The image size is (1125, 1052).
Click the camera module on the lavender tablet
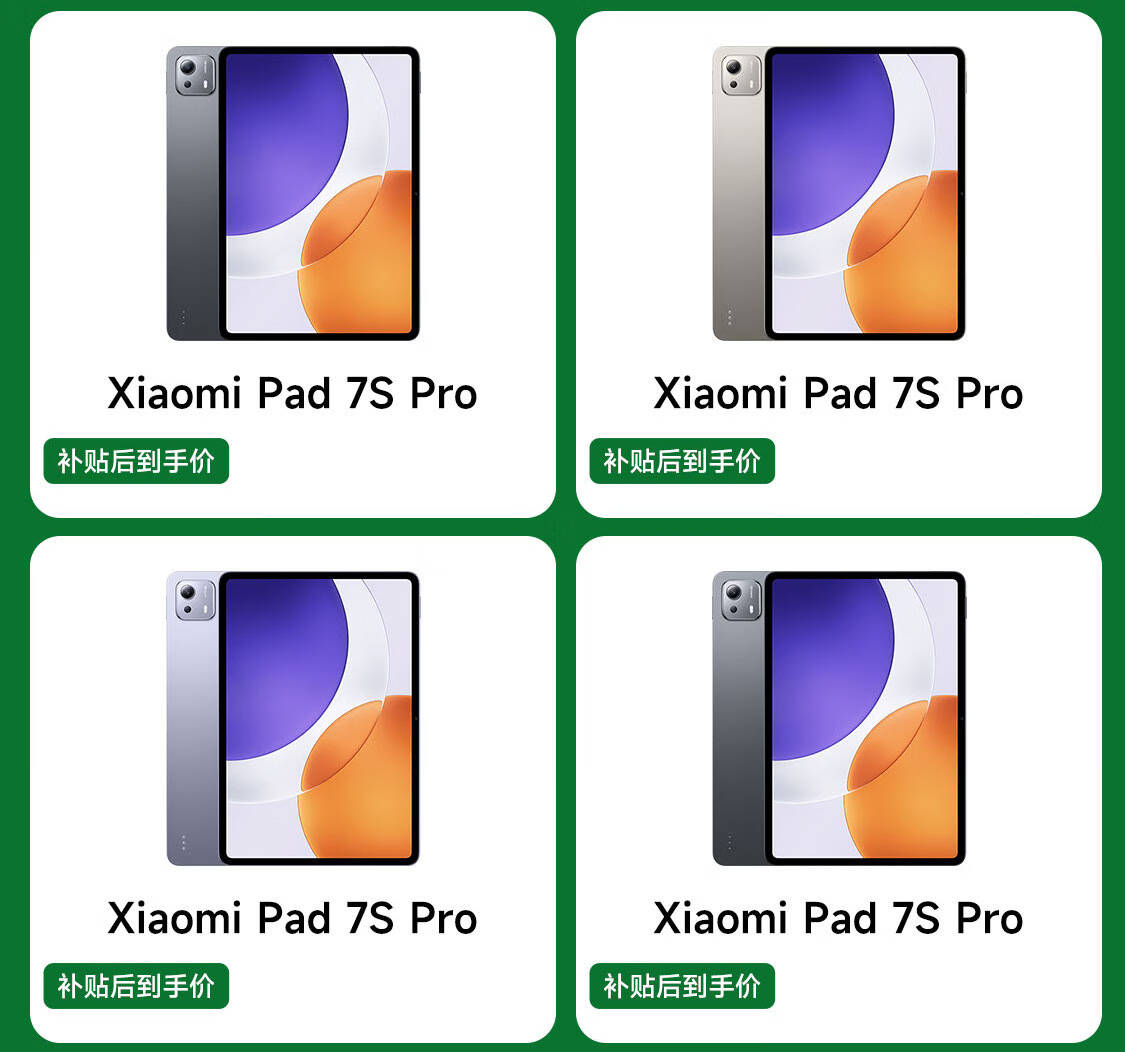(x=195, y=600)
